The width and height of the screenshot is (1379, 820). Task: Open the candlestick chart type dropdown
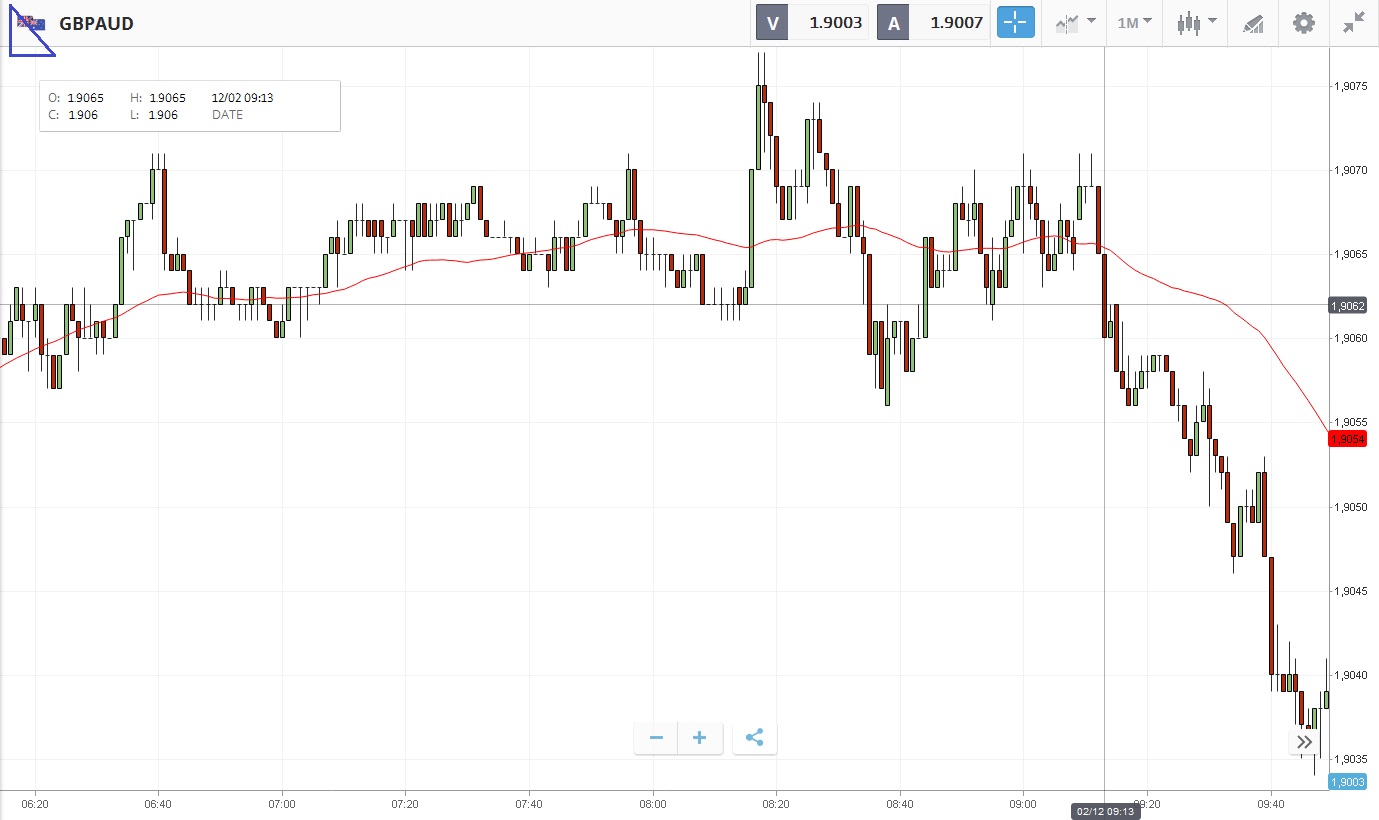coord(1196,22)
